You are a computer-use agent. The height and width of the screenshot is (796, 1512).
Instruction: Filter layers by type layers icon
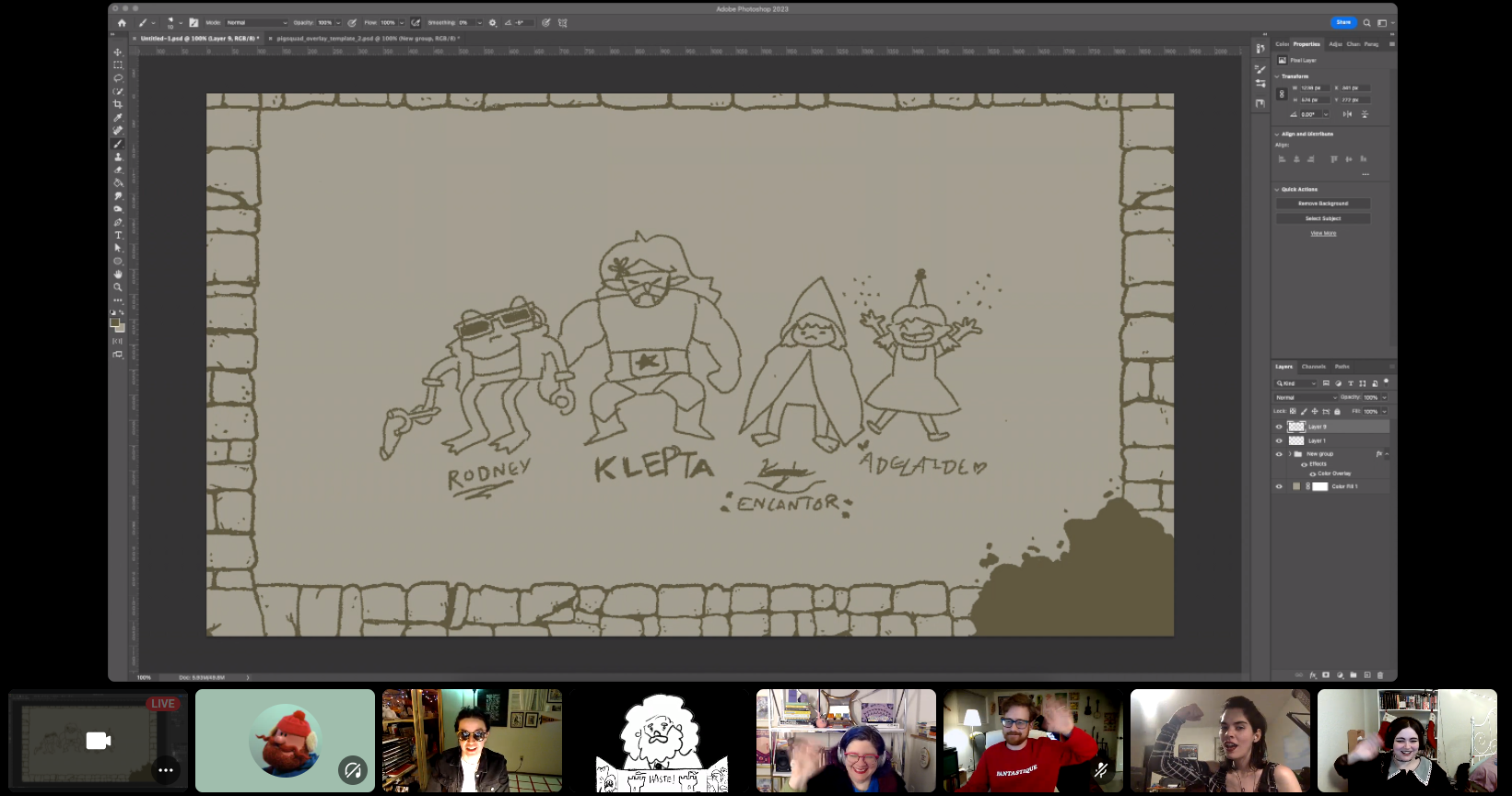(1351, 383)
